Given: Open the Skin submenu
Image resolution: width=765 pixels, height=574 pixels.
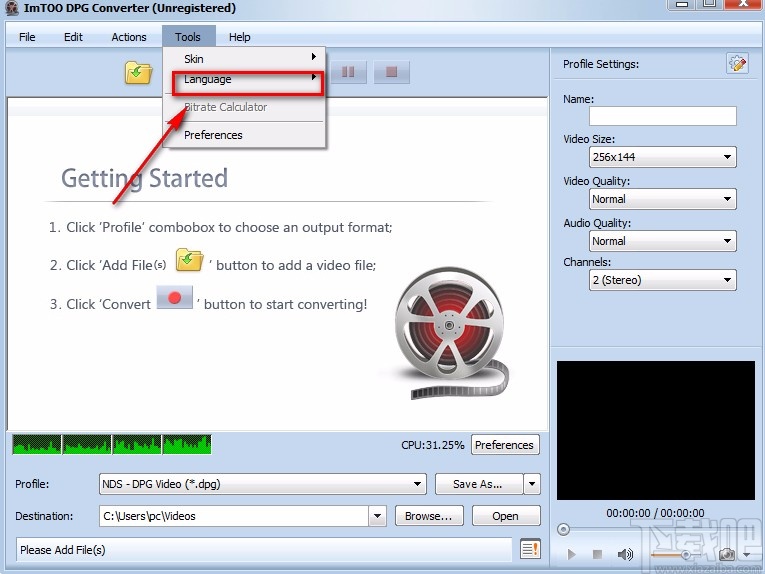Looking at the screenshot, I should coord(246,59).
